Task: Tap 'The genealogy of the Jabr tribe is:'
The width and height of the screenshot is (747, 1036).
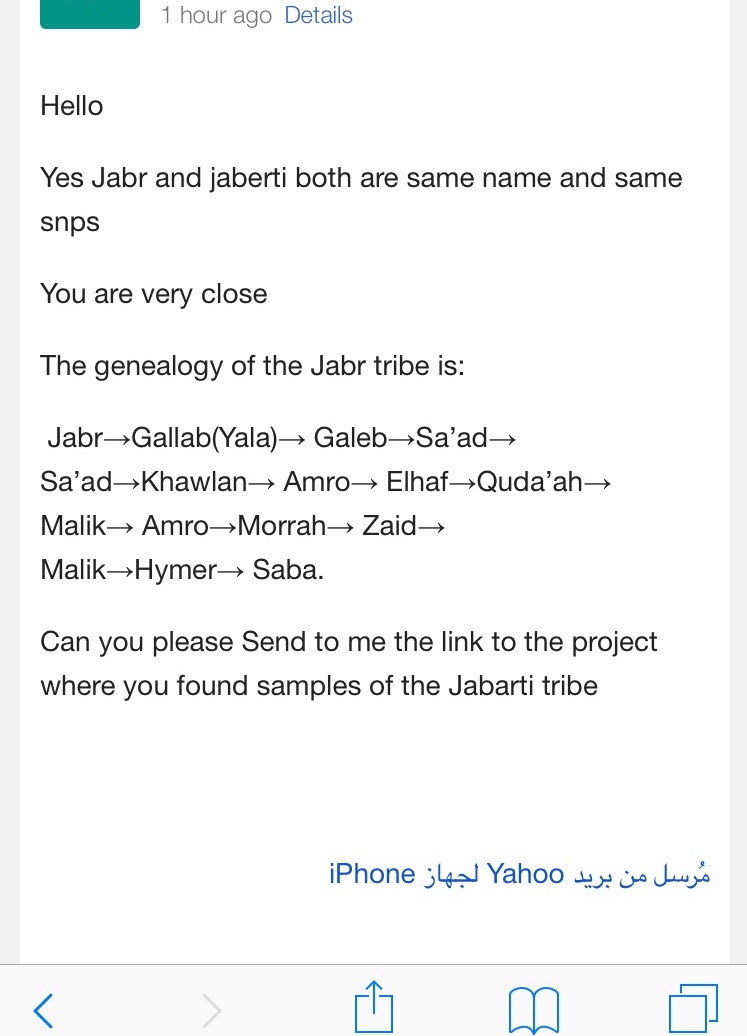Action: click(x=252, y=366)
